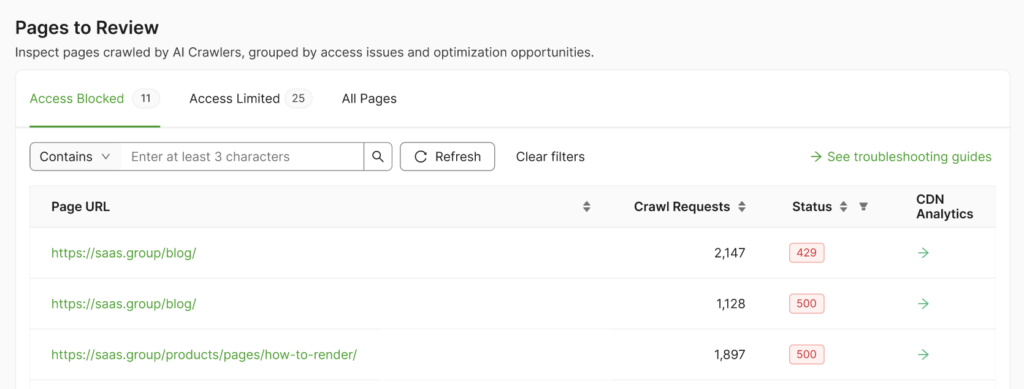The image size is (1024, 389).
Task: Open CDN Analytics arrow for how-to-render row
Action: click(x=923, y=355)
